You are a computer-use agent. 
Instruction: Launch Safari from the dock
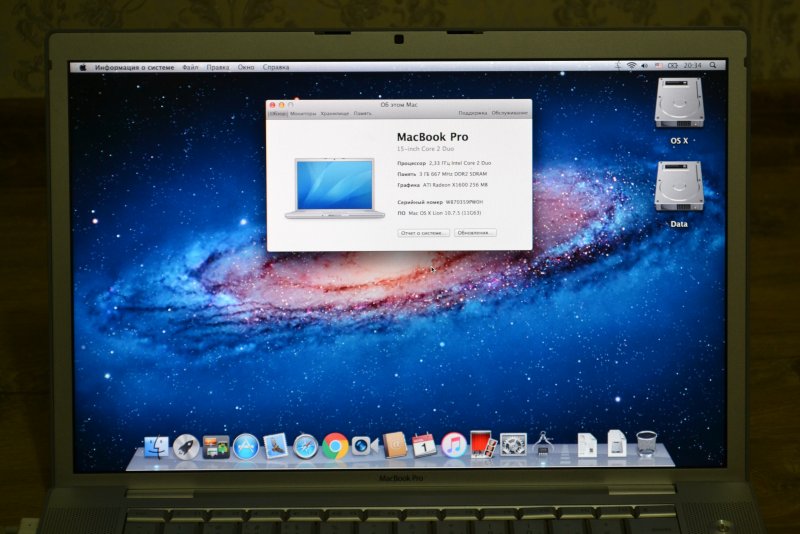click(x=305, y=446)
